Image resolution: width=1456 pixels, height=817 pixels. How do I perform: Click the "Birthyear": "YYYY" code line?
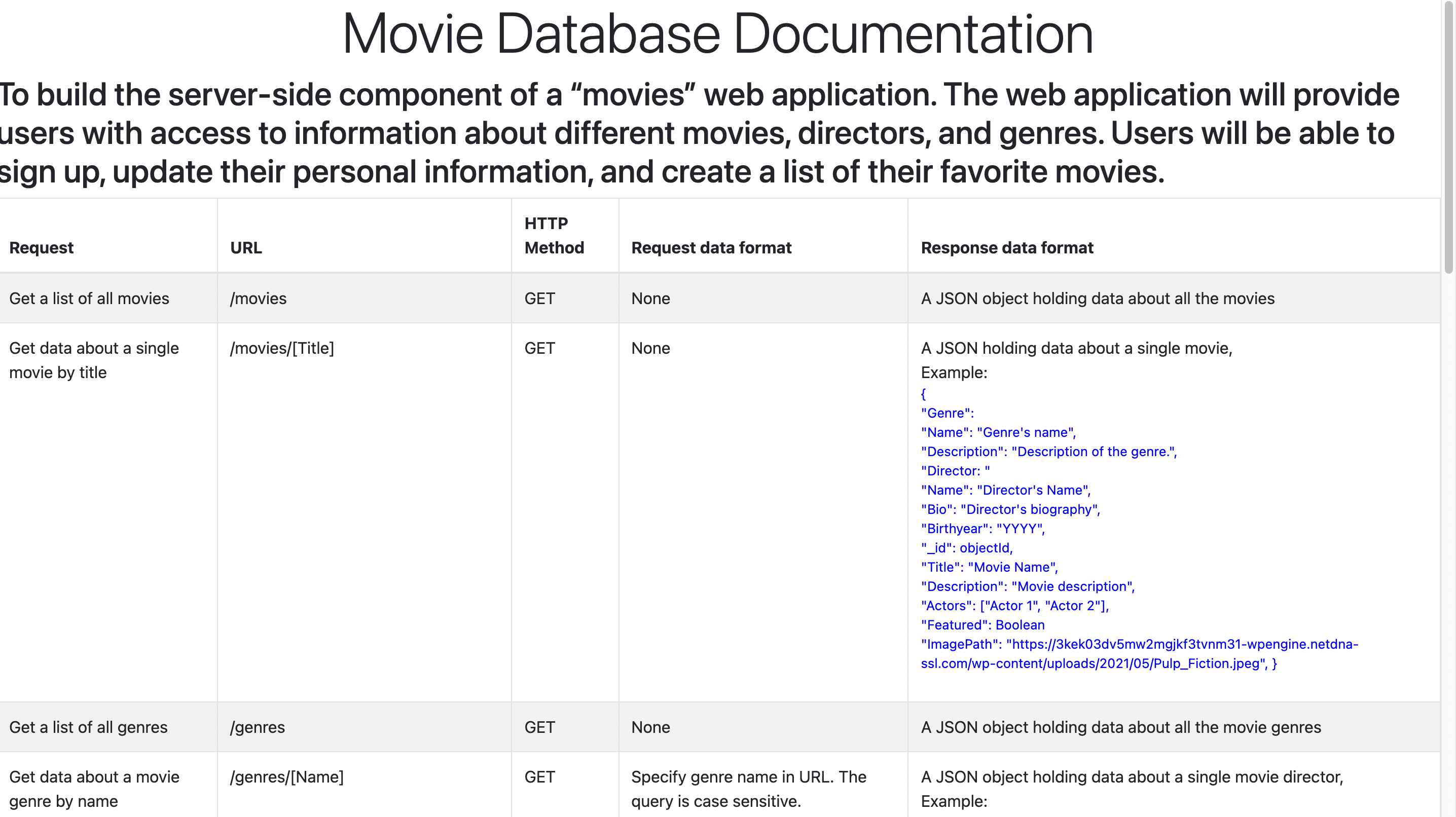[x=982, y=529]
